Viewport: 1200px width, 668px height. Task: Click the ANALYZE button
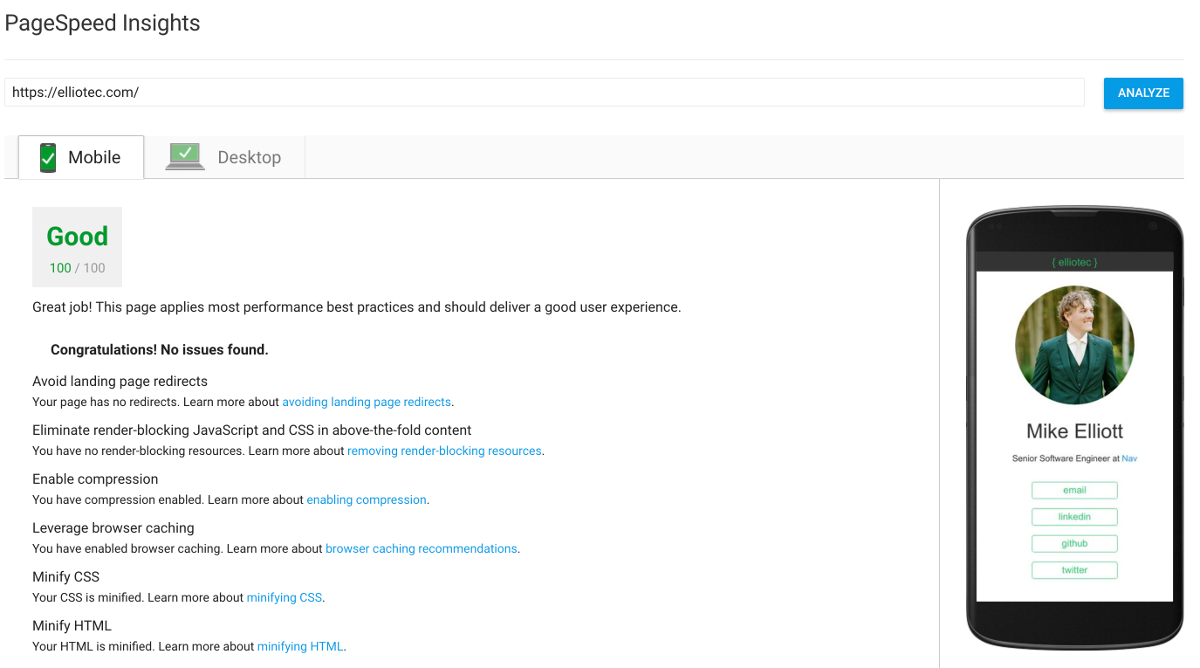[1143, 93]
